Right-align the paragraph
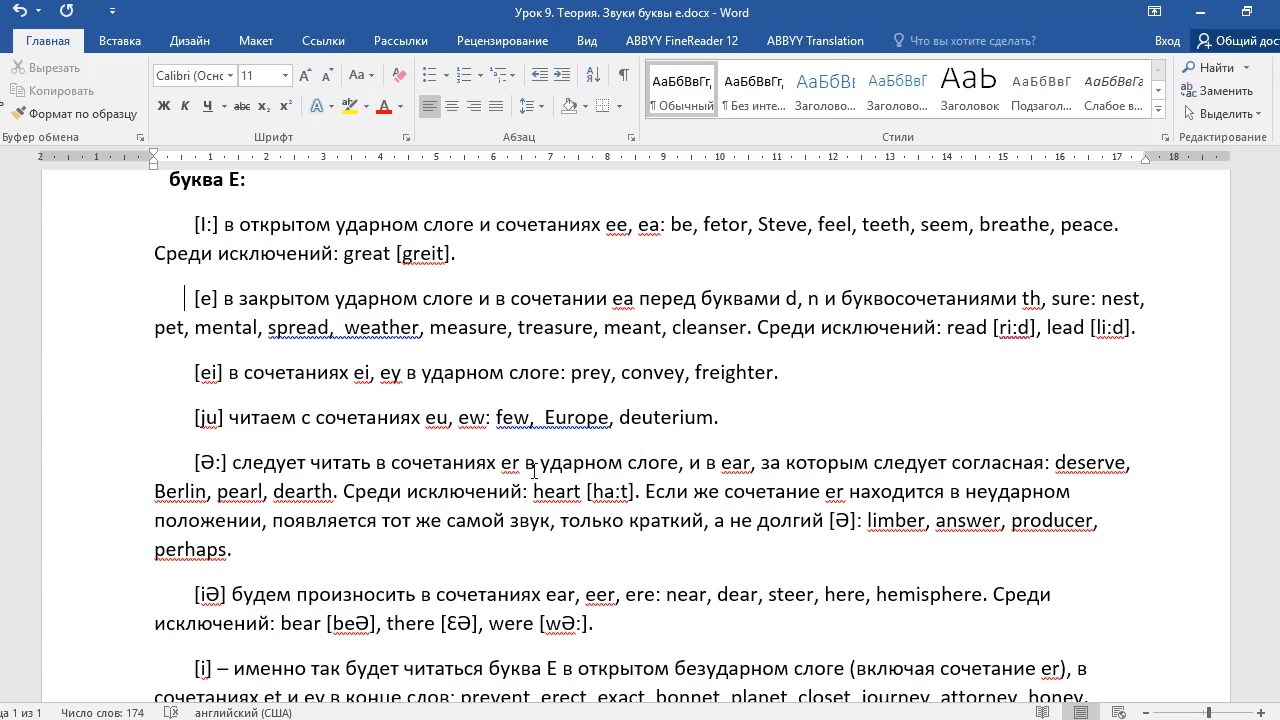1280x720 pixels. pos(474,106)
